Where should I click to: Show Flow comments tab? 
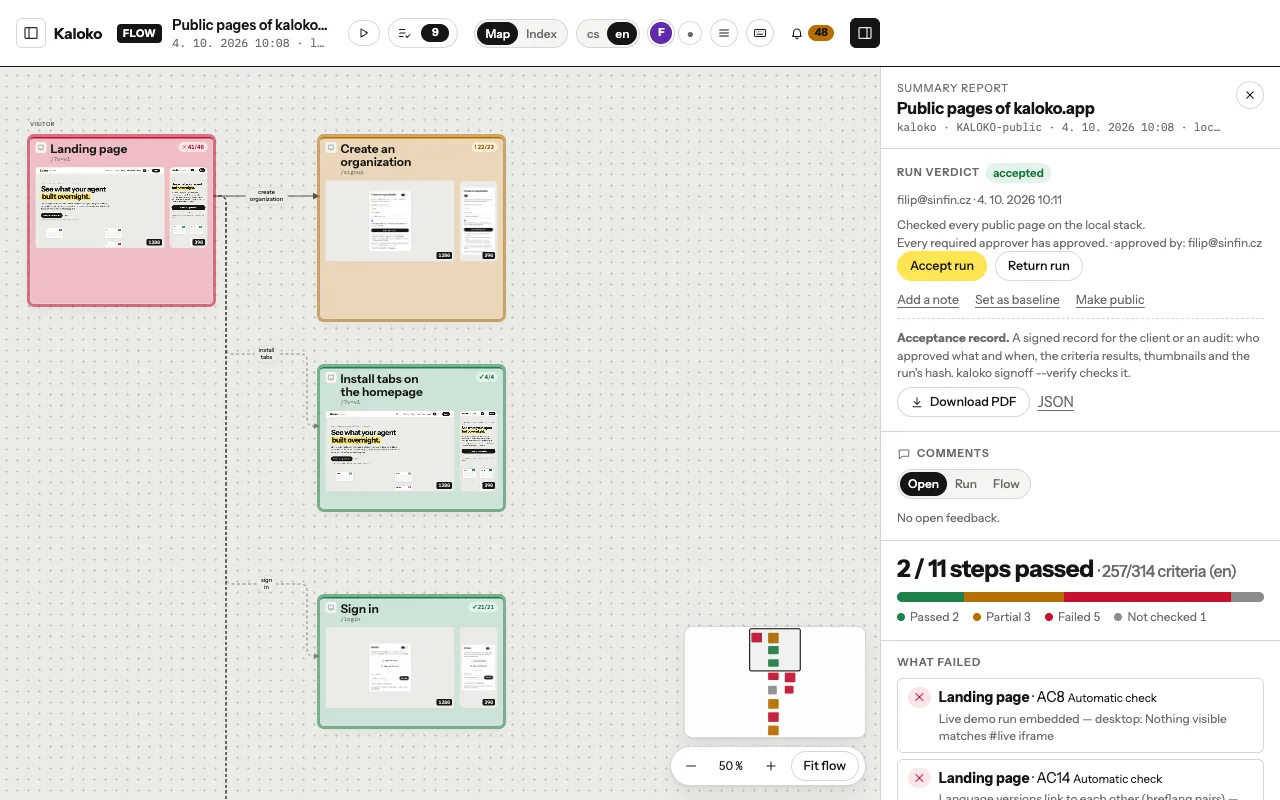point(1006,484)
